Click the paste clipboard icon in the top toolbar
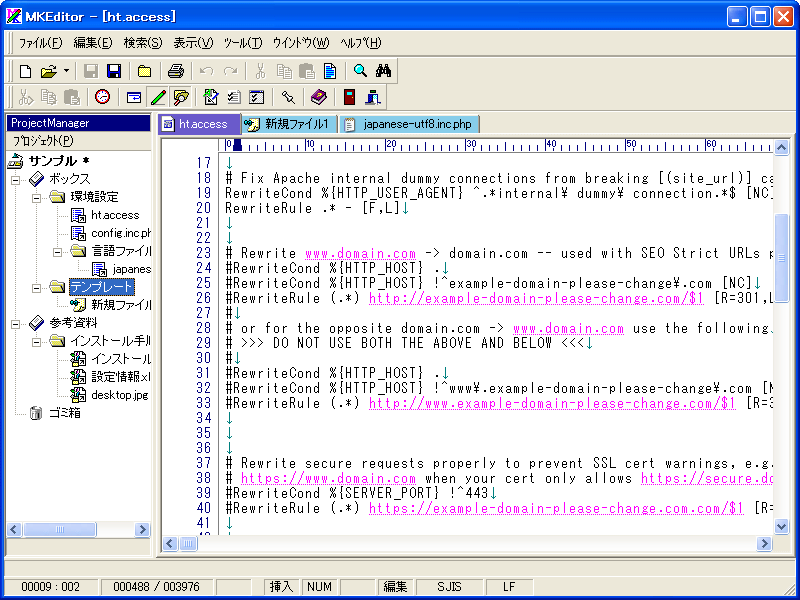This screenshot has height=600, width=800. [x=307, y=71]
